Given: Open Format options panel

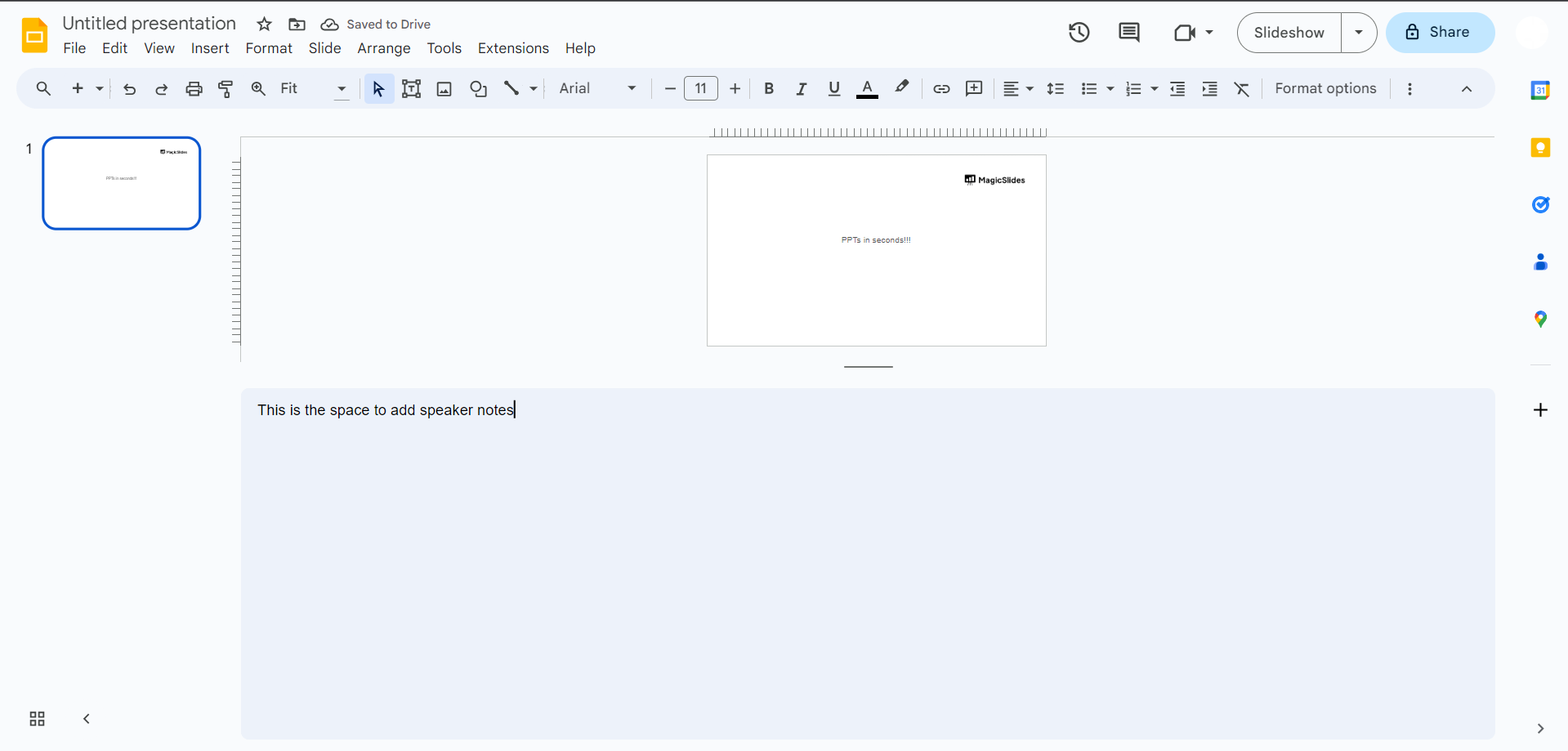Looking at the screenshot, I should [x=1325, y=89].
